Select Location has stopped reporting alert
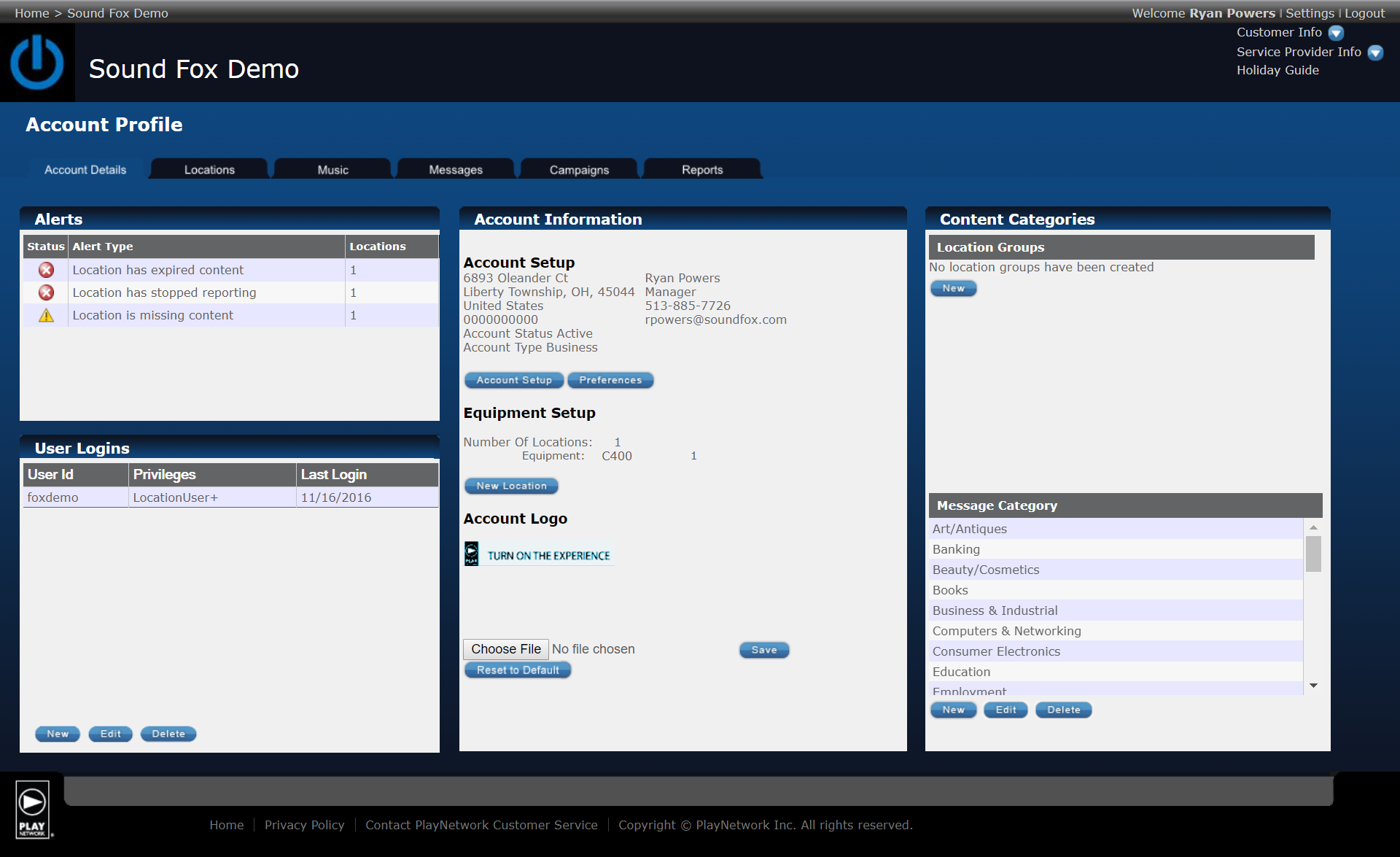 point(230,292)
